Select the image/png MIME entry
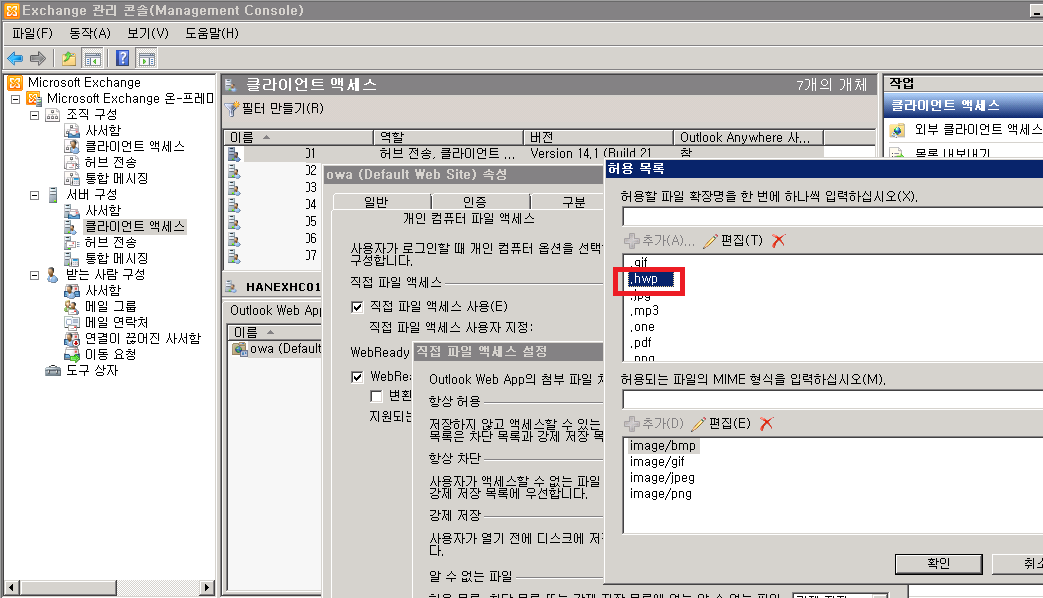Screen dimensions: 1043x598 pyautogui.click(x=661, y=494)
